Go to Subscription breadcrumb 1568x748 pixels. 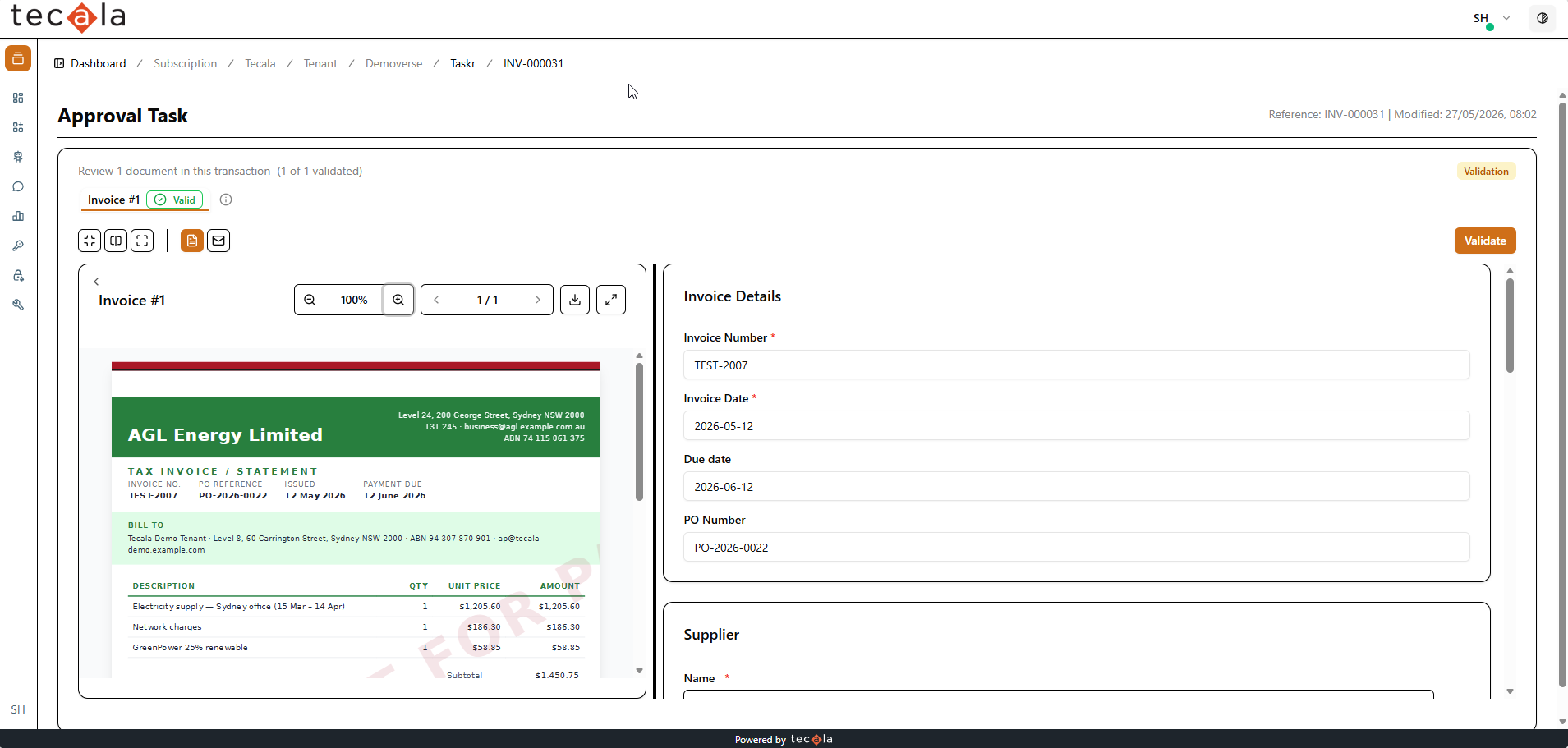(186, 63)
